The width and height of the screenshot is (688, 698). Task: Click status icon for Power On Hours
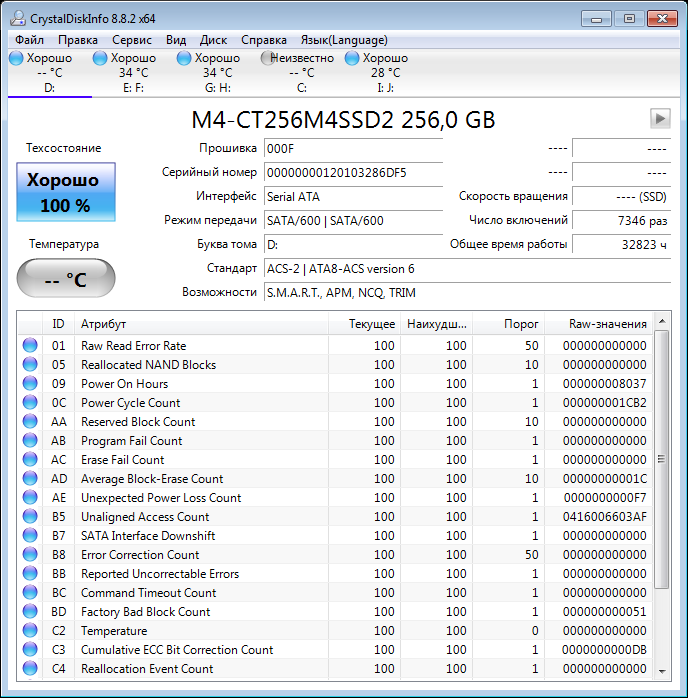tap(30, 383)
